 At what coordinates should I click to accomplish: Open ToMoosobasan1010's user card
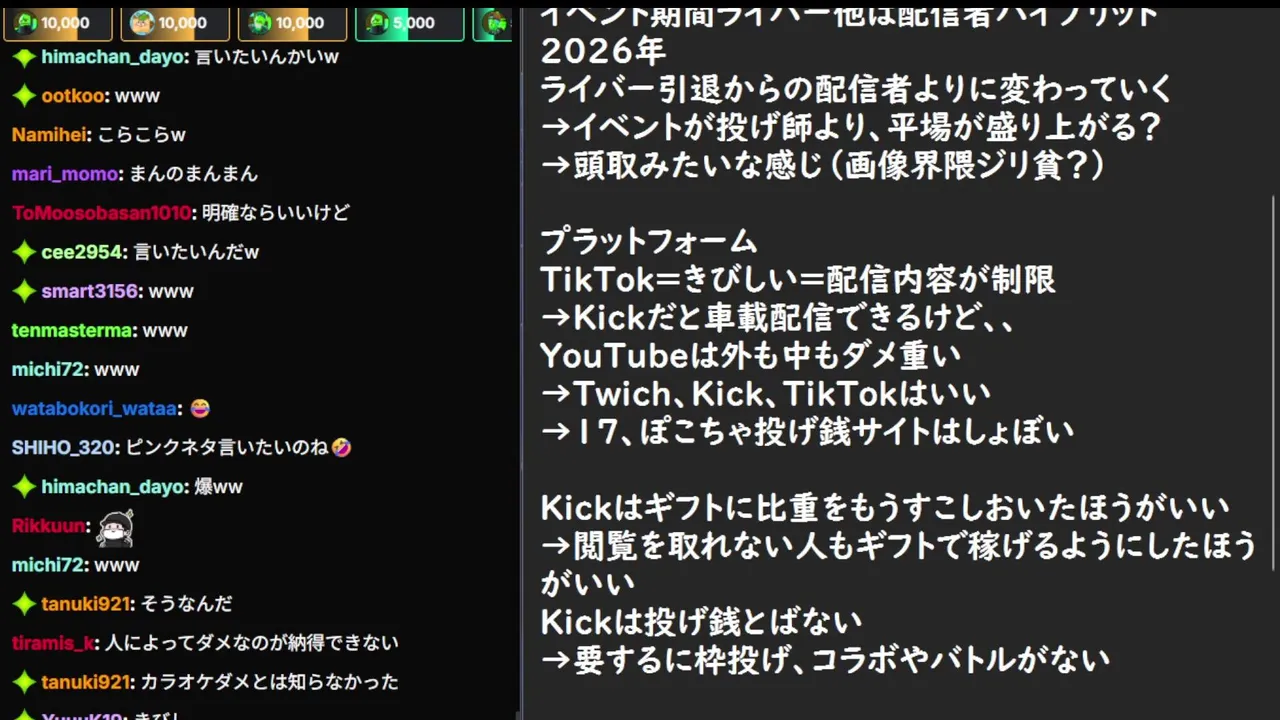(x=101, y=213)
